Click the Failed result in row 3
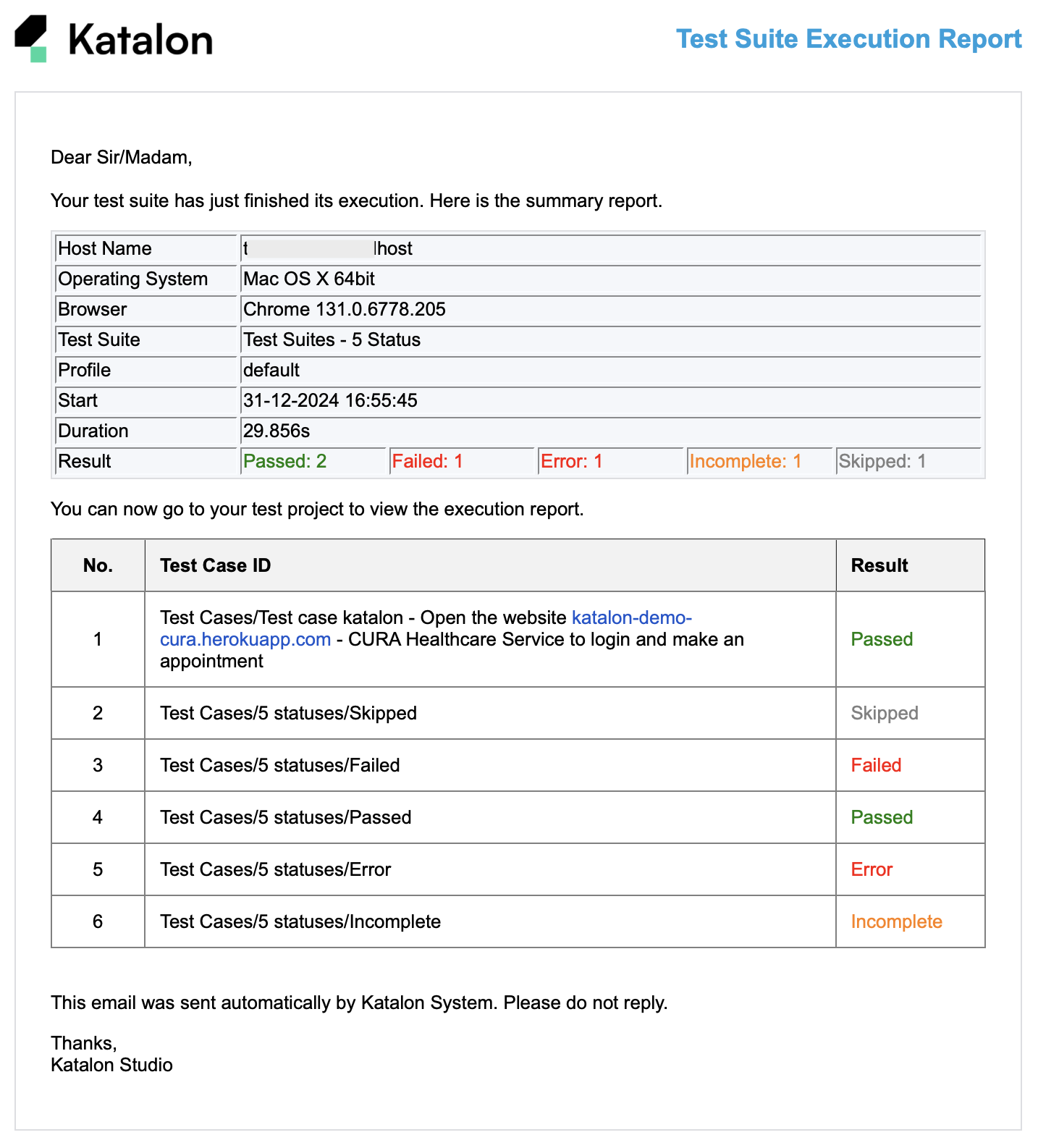Viewport: 1038px width, 1148px height. click(876, 765)
